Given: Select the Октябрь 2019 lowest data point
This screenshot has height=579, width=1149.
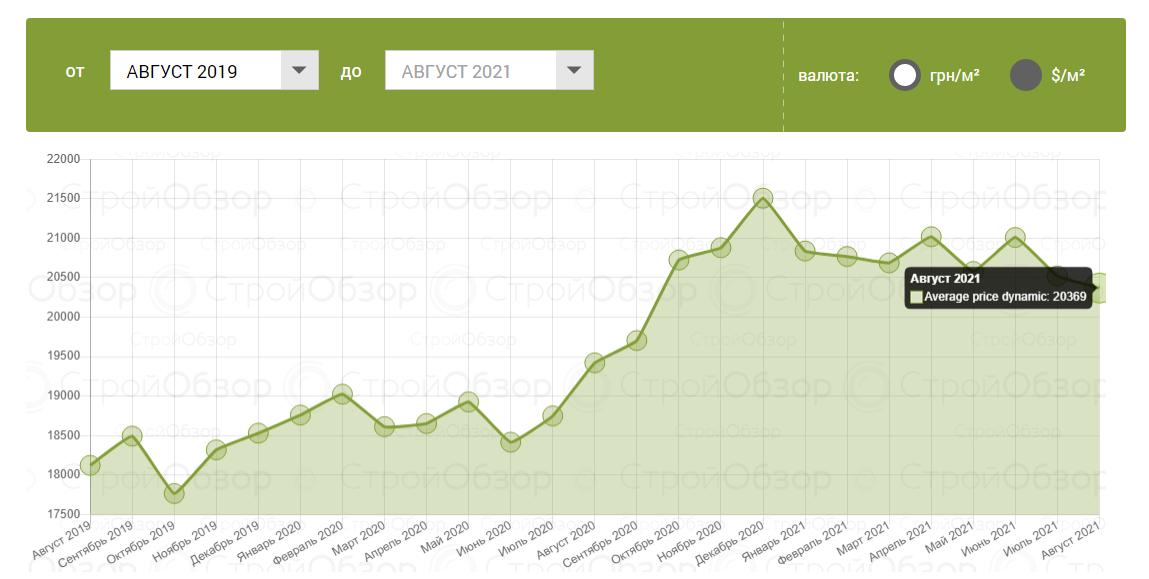Looking at the screenshot, I should (174, 493).
